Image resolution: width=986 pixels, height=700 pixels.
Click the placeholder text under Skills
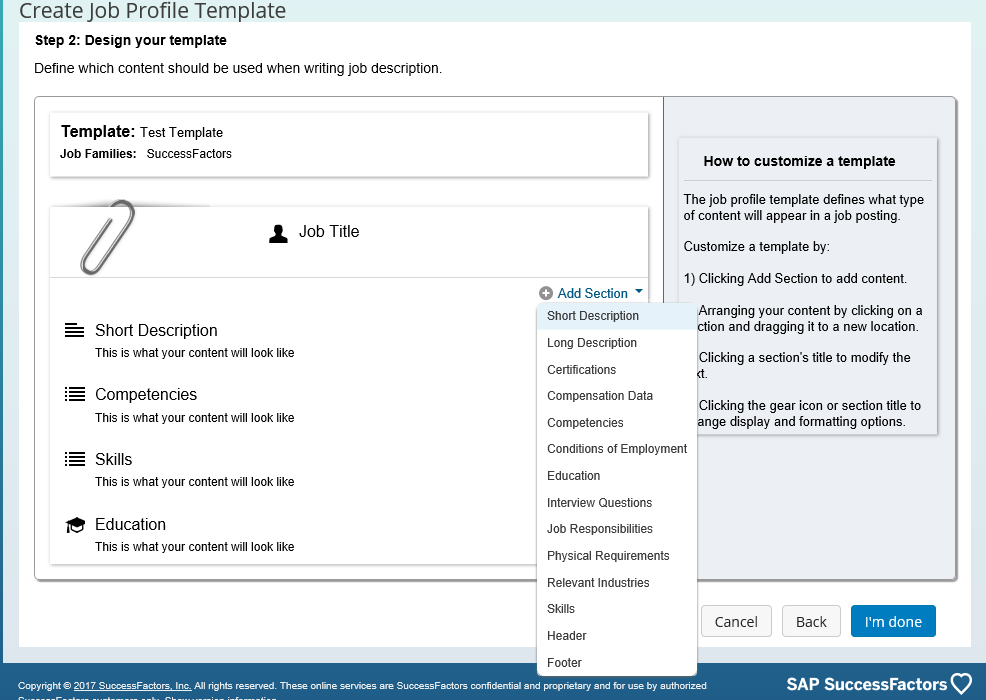(194, 482)
